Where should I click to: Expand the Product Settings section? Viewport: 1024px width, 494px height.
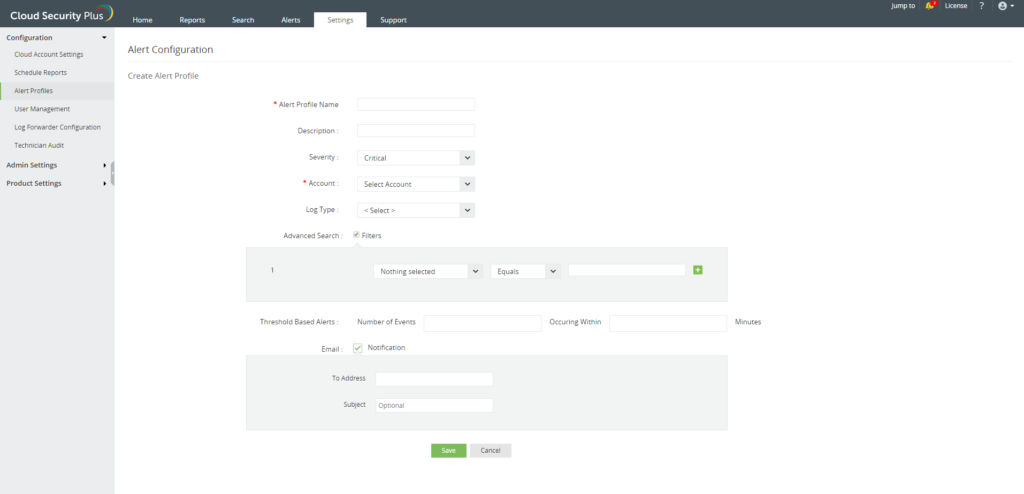56,183
